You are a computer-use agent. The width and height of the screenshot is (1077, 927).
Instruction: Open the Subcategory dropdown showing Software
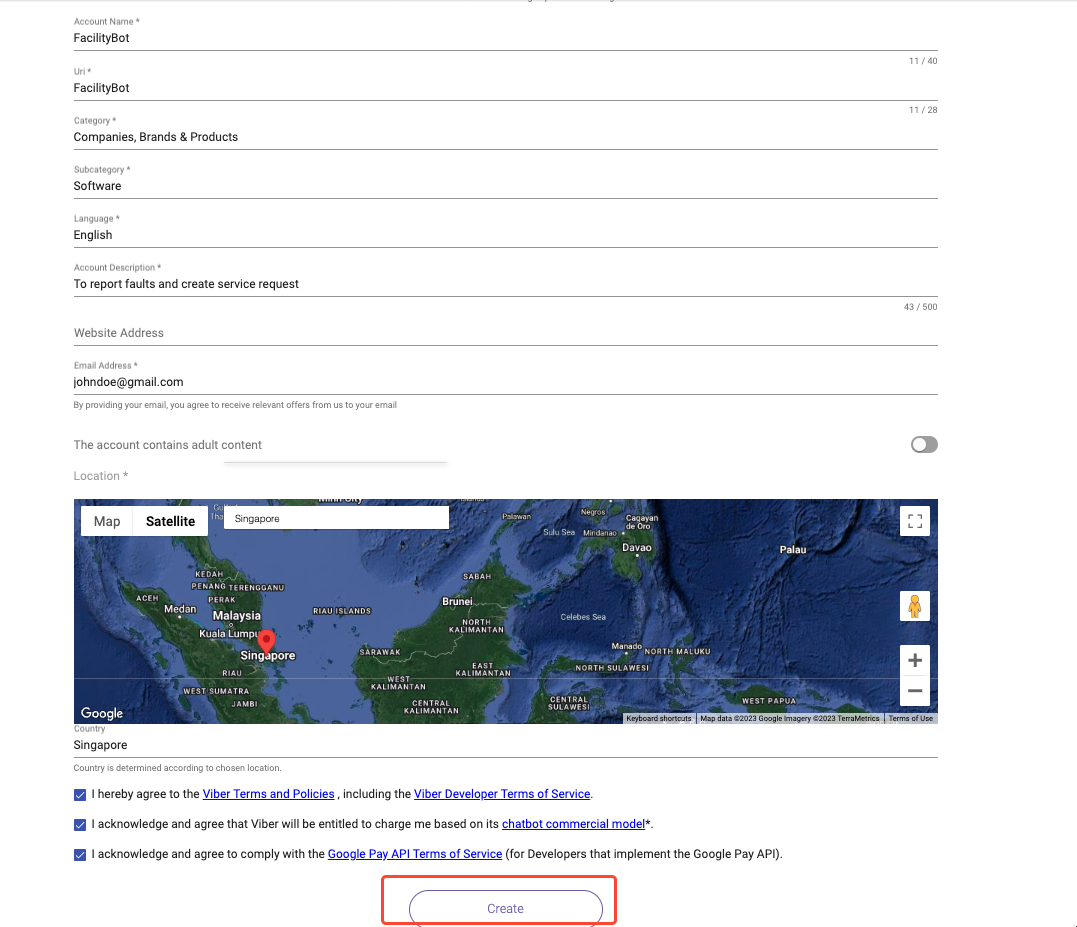pos(505,186)
